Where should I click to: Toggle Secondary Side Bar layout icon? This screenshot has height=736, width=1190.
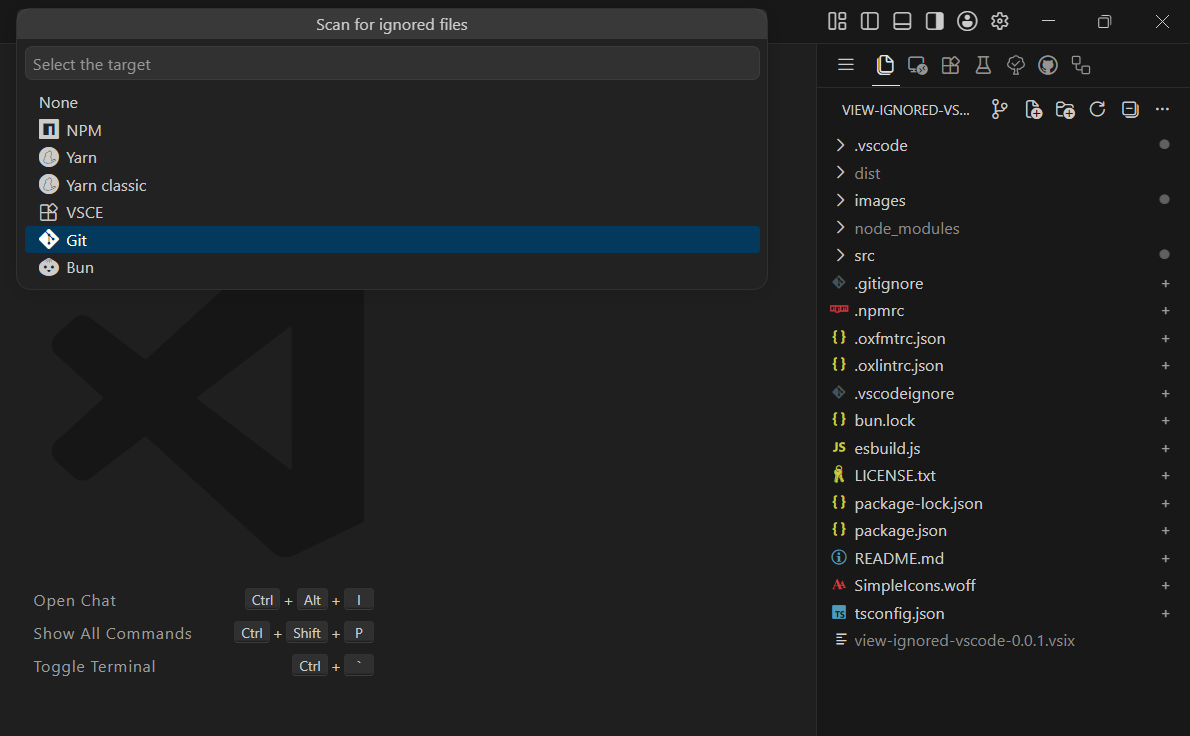[x=935, y=21]
